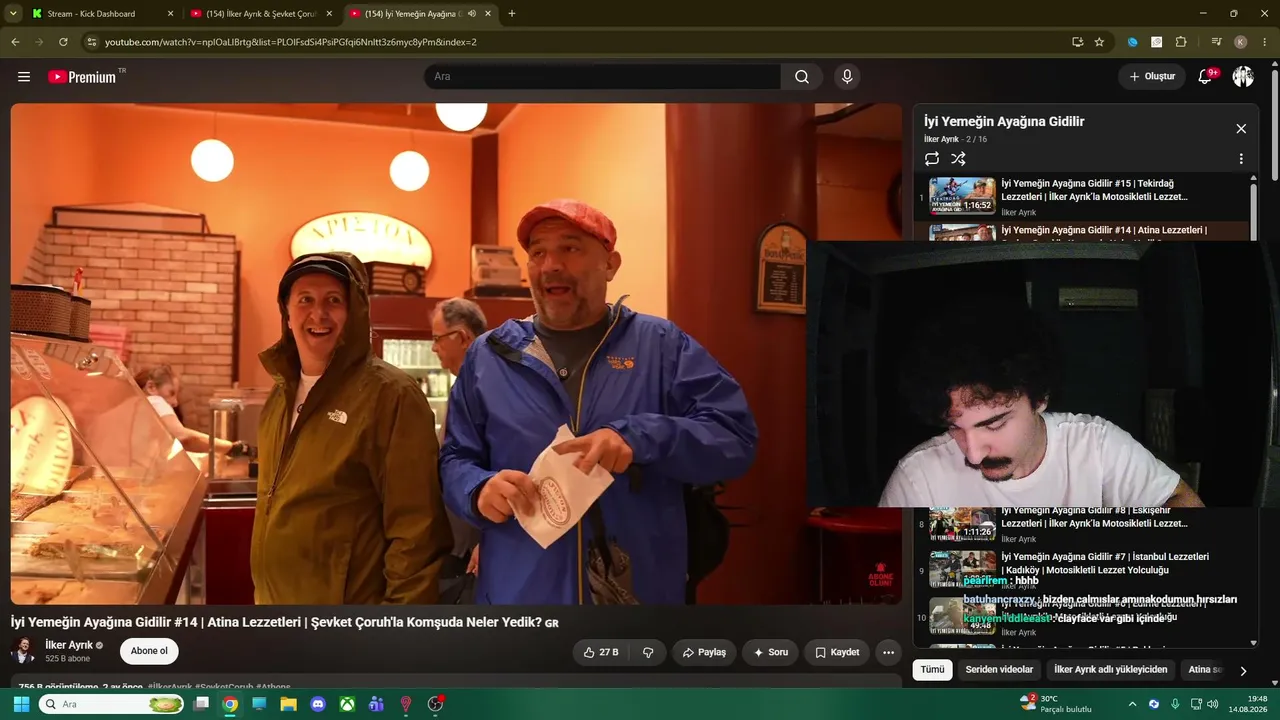
Task: Click the browser address bar URL
Action: (291, 42)
